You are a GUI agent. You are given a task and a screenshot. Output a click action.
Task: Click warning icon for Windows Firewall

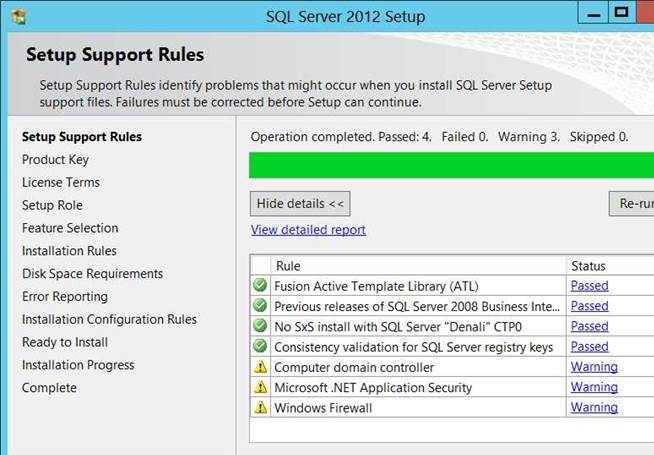260,407
